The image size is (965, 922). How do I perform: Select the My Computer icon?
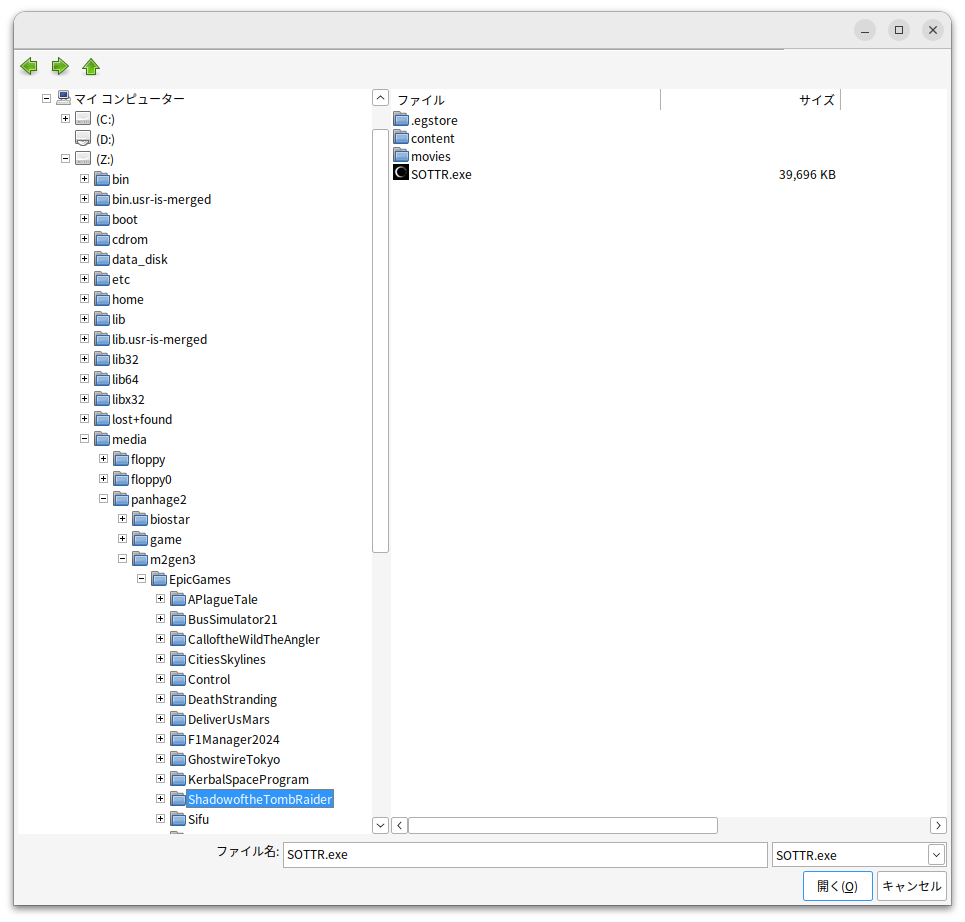[x=63, y=98]
